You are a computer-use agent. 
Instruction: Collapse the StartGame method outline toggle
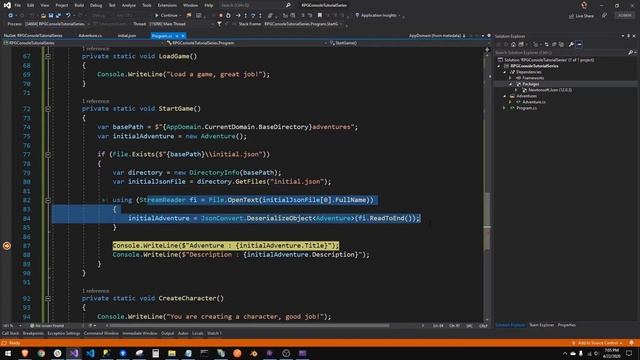pyautogui.click(x=48, y=109)
